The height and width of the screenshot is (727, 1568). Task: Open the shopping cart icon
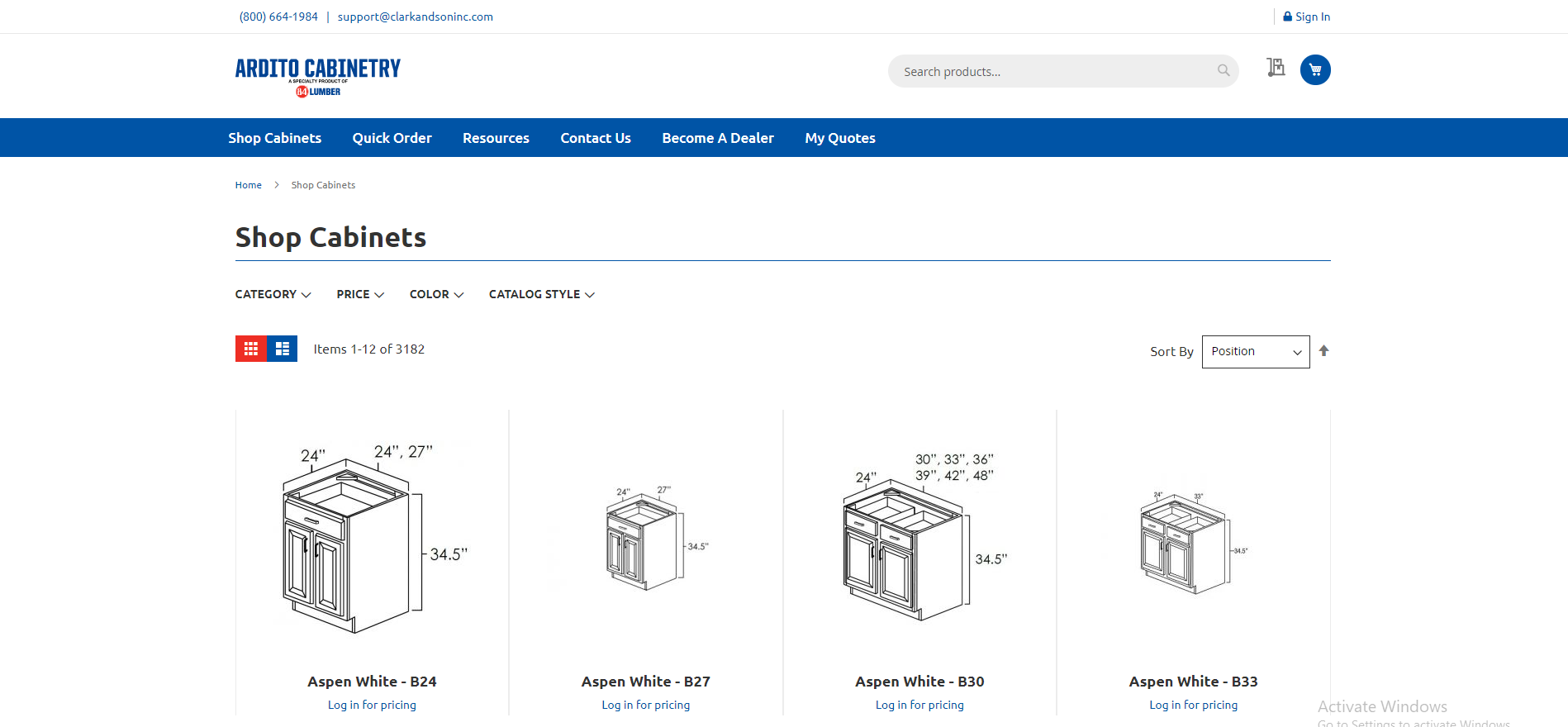point(1315,69)
